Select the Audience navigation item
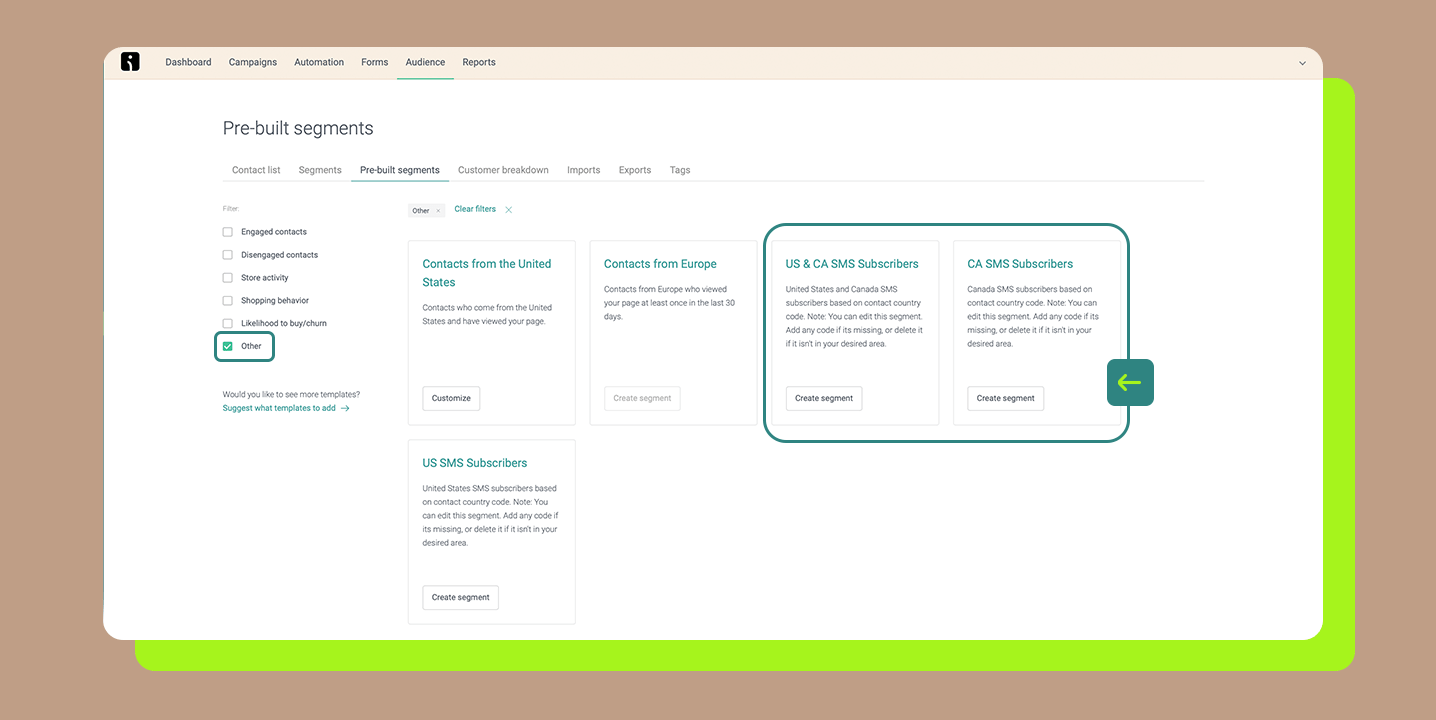The height and width of the screenshot is (720, 1436). 425,62
